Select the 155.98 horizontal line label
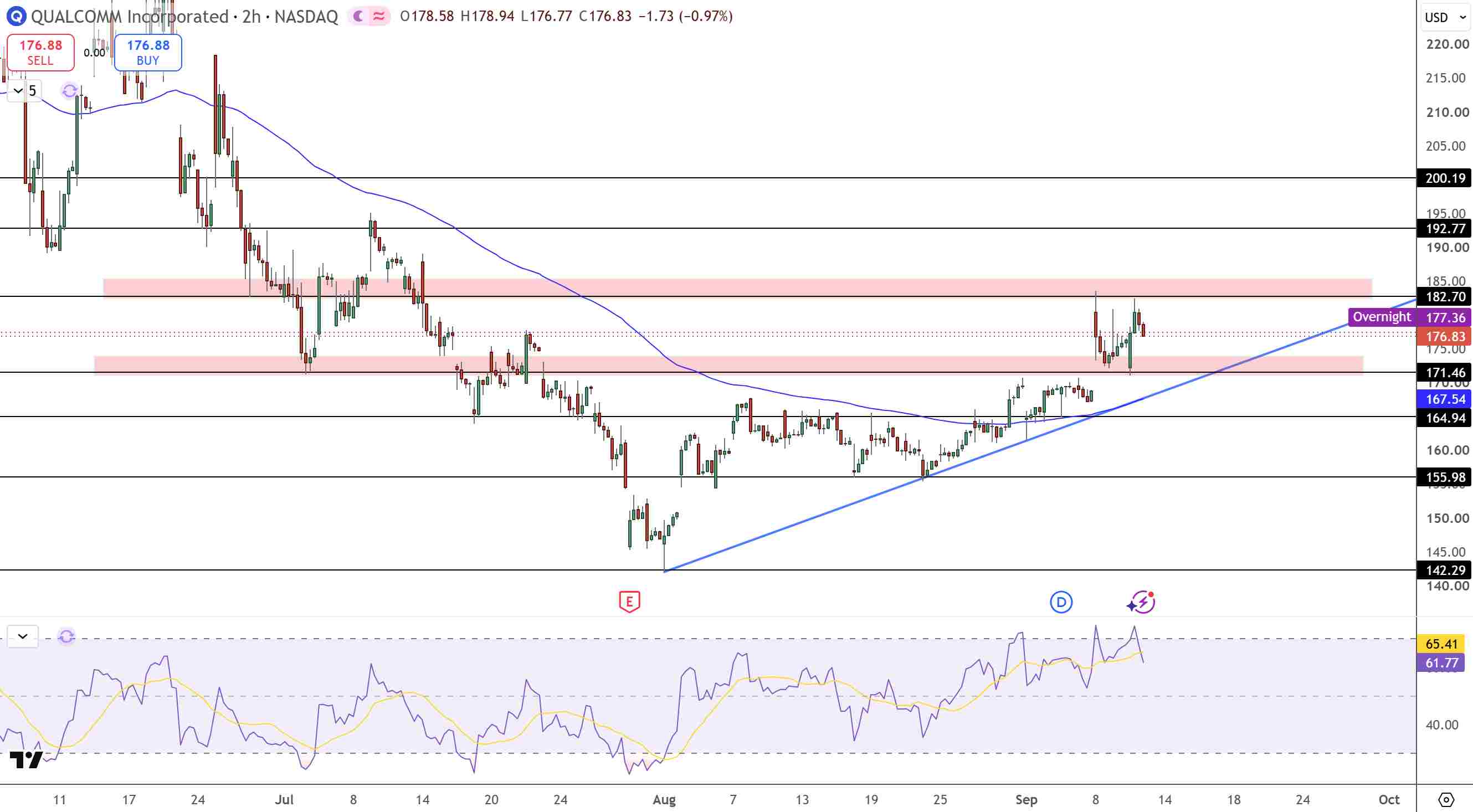Screen dimensions: 1473x812 [x=1444, y=477]
